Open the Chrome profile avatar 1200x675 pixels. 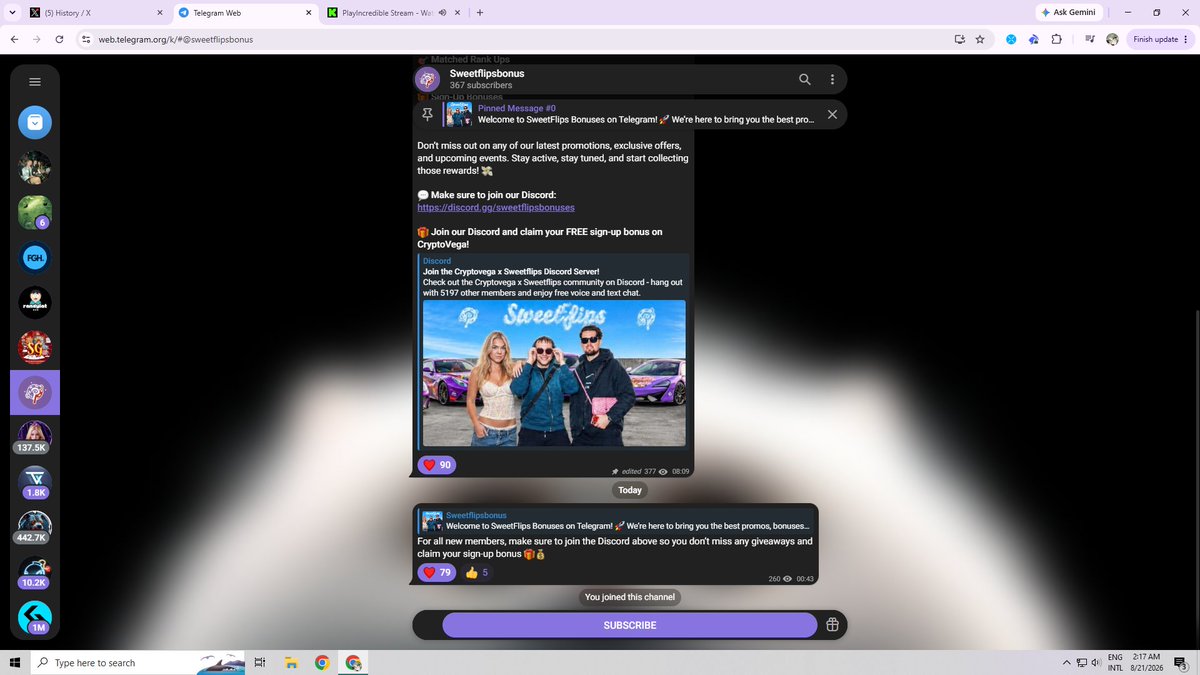pos(1112,39)
